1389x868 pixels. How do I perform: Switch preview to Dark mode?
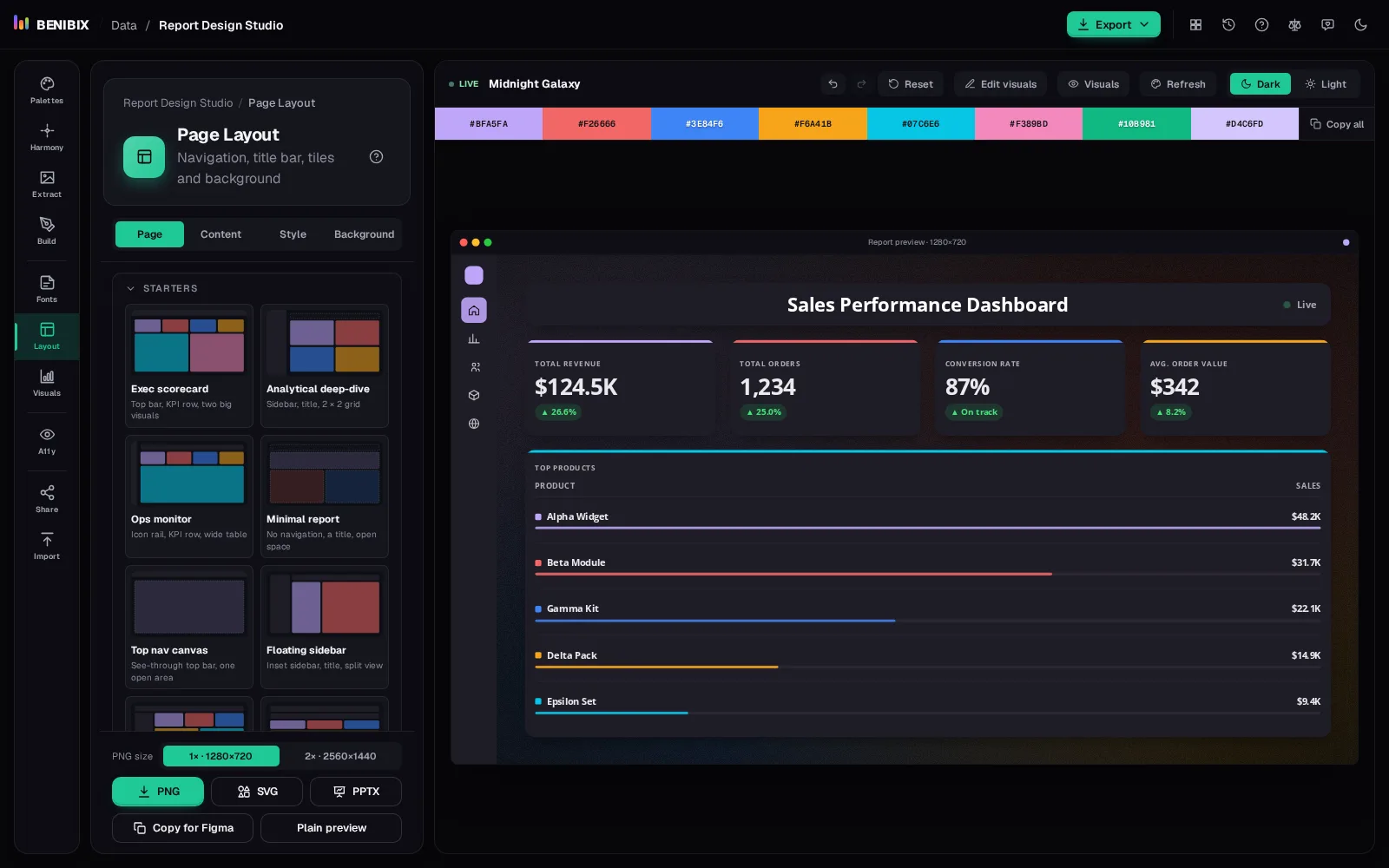(1261, 84)
